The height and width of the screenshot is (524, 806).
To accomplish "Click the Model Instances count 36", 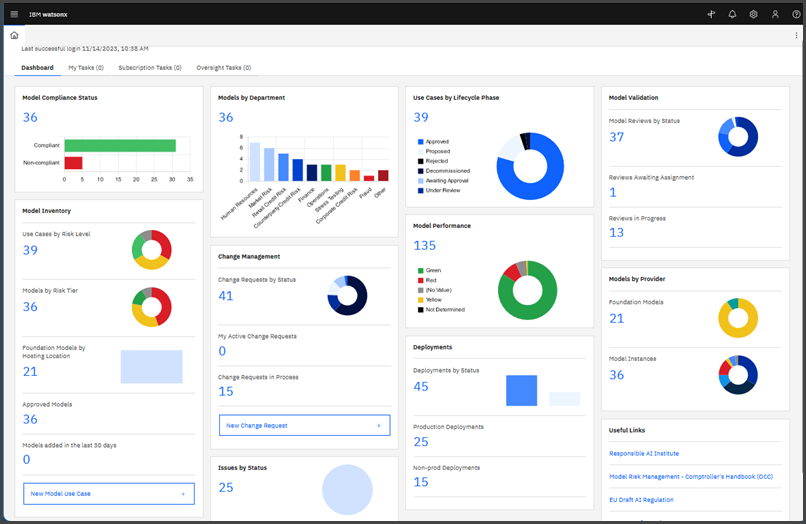I will [x=616, y=375].
